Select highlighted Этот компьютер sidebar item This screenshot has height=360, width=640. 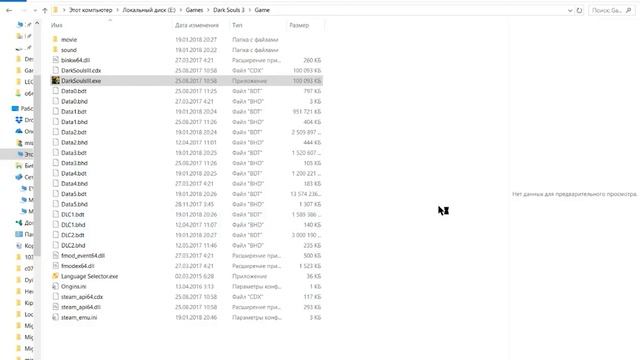pos(17,154)
